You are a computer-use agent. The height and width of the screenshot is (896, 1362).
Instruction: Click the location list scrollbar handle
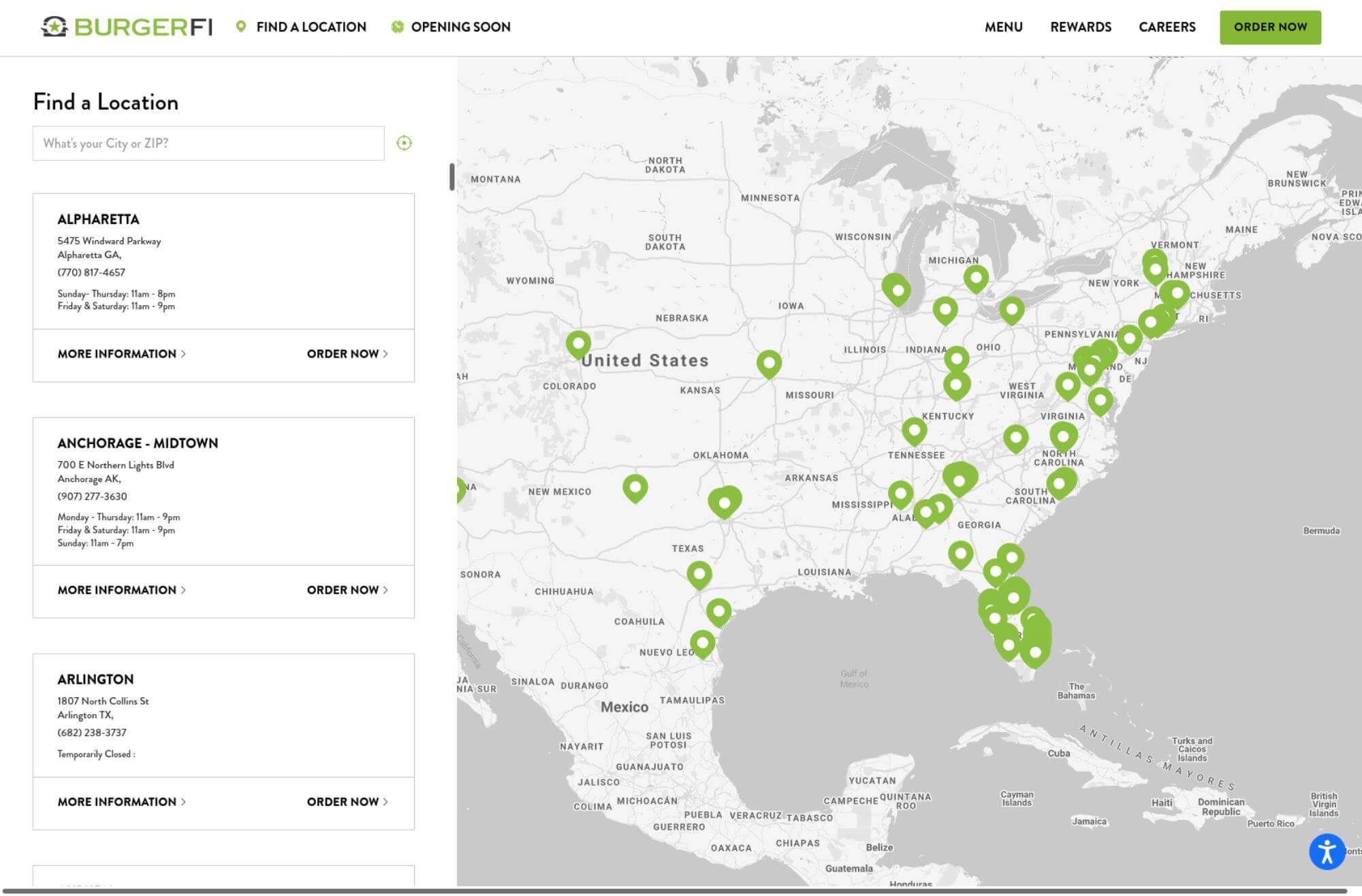[452, 177]
